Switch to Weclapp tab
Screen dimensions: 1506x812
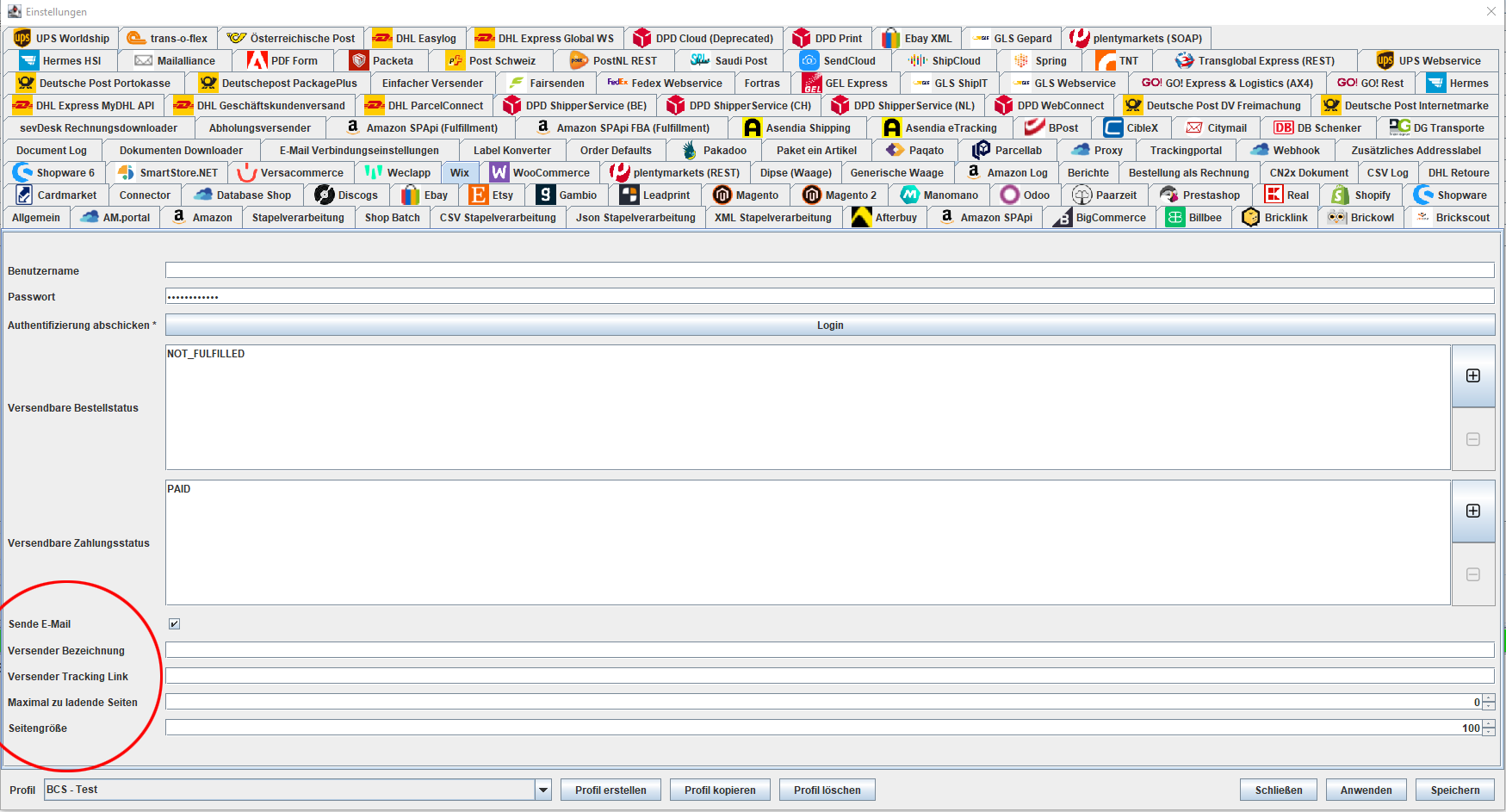[x=398, y=172]
